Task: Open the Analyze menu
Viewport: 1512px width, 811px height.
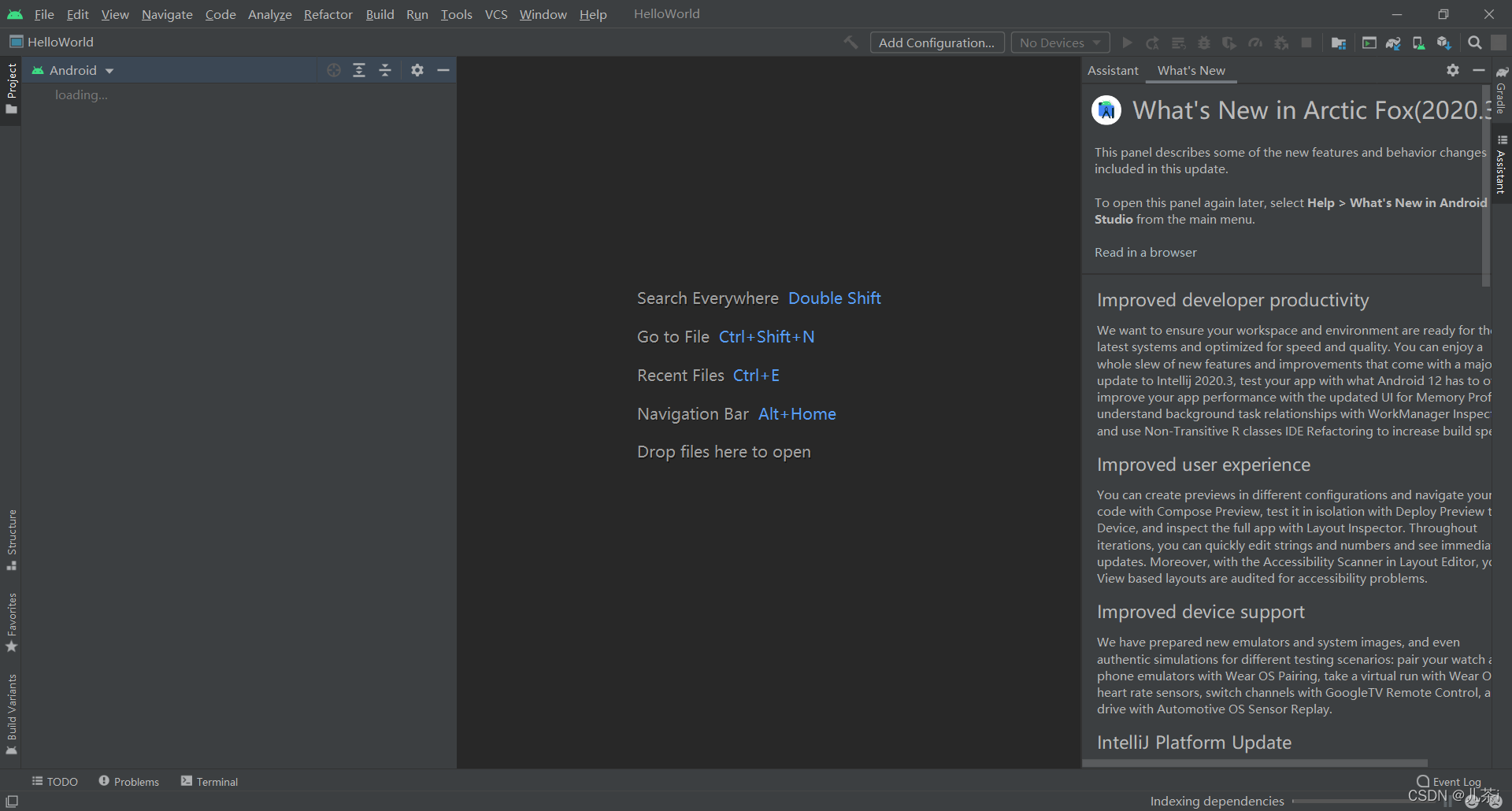Action: coord(270,14)
